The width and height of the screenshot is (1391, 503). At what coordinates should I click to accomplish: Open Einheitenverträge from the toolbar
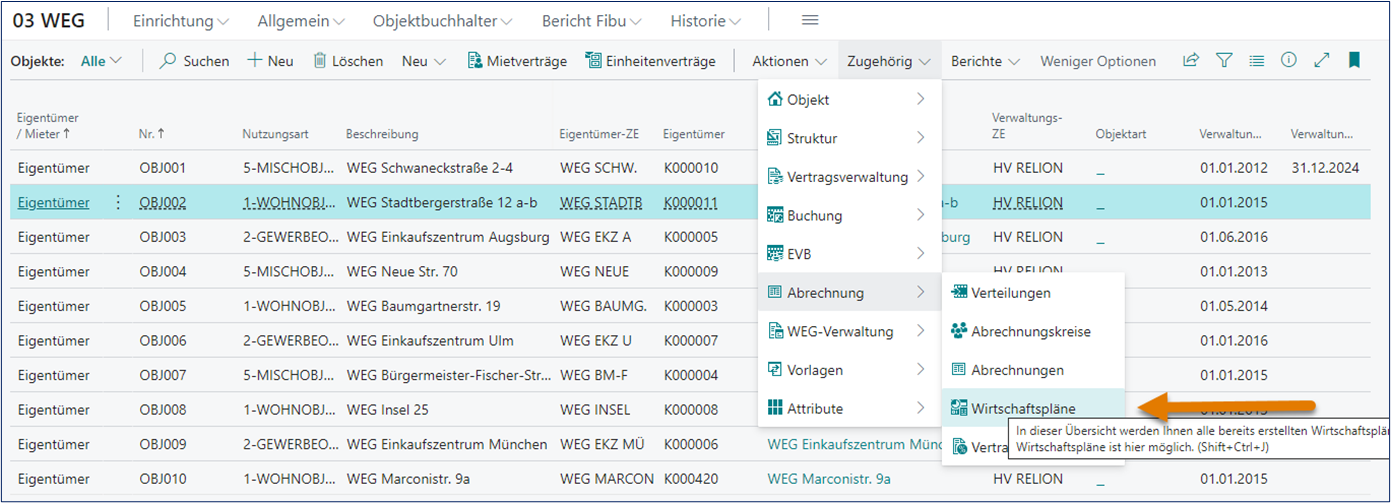pyautogui.click(x=650, y=61)
